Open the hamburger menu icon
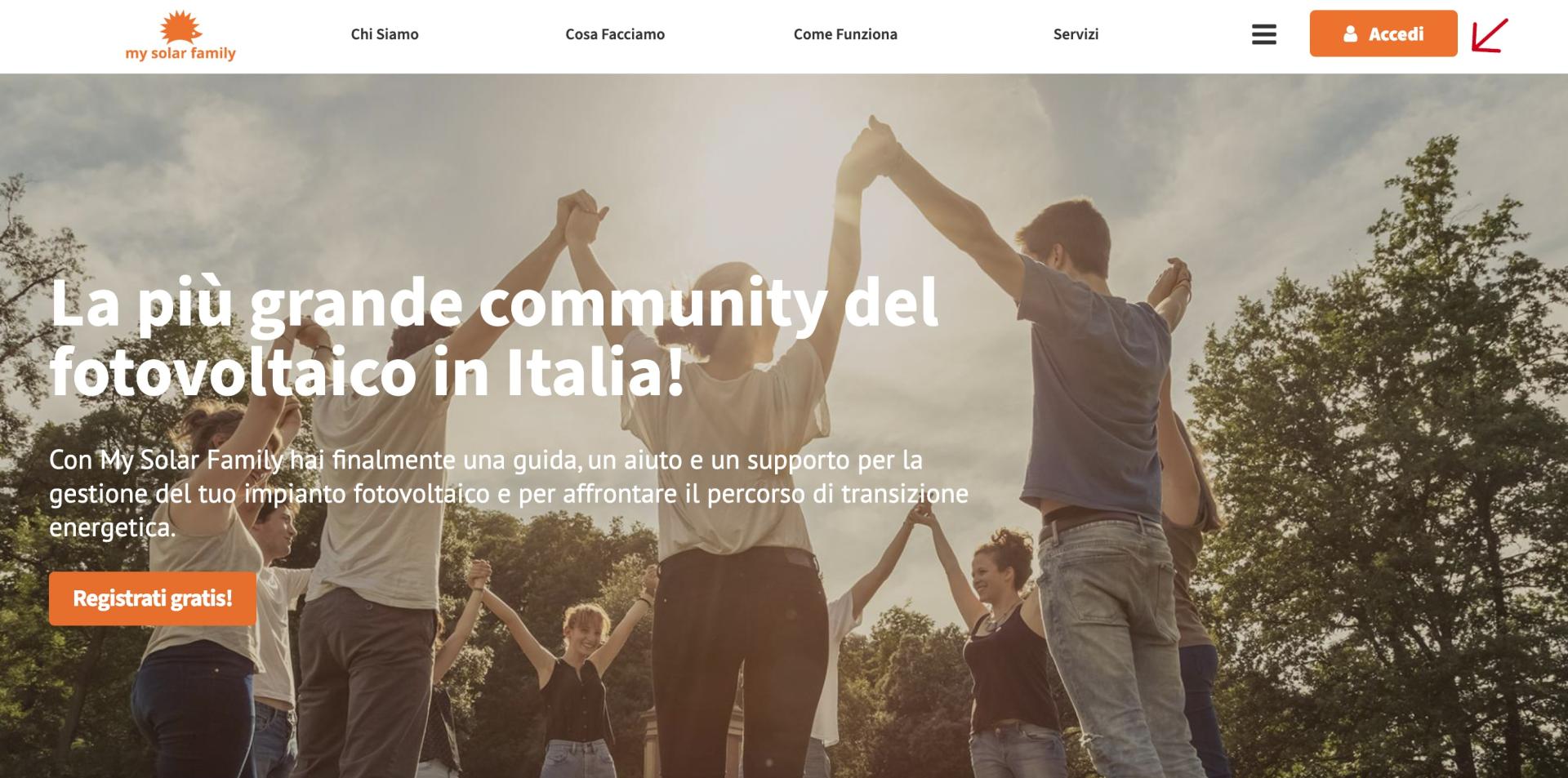Image resolution: width=1568 pixels, height=778 pixels. click(x=1263, y=34)
